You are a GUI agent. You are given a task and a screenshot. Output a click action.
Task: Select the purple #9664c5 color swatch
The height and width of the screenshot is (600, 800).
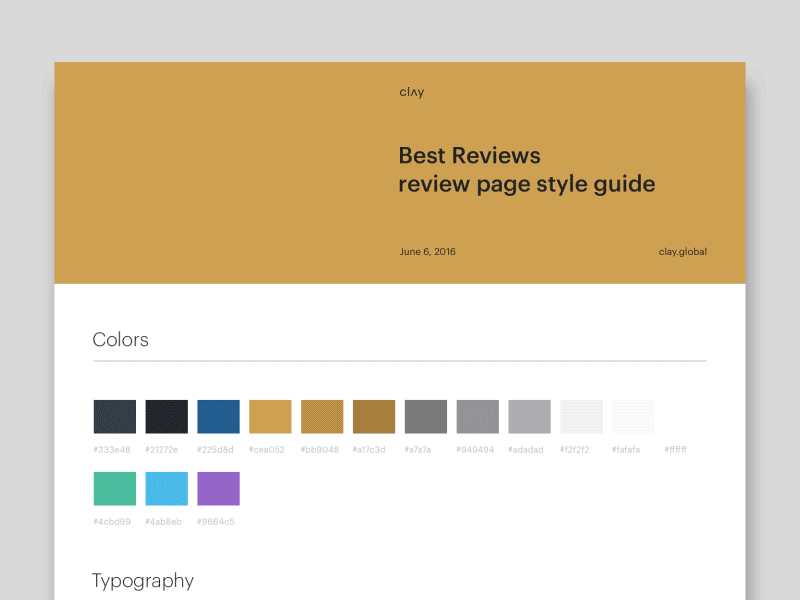click(x=218, y=489)
